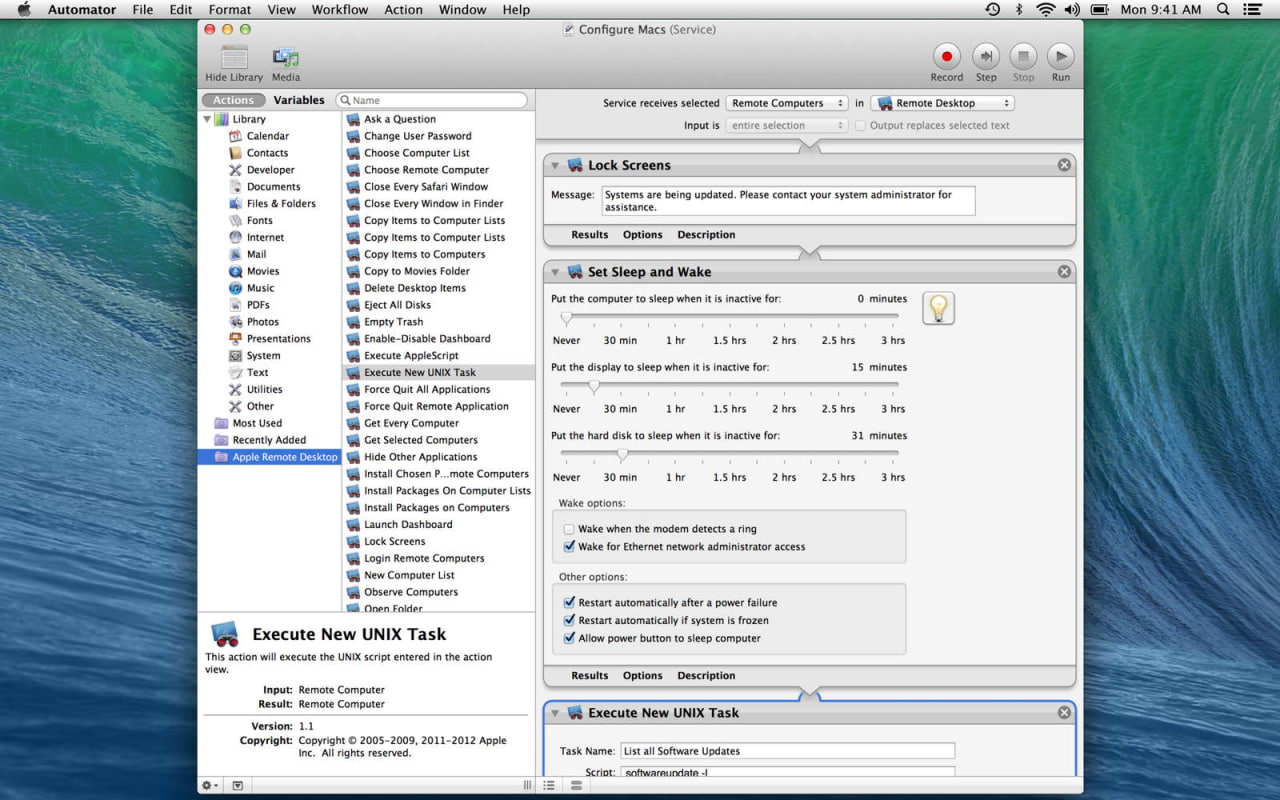
Task: Open the Workflow menu
Action: [x=339, y=10]
